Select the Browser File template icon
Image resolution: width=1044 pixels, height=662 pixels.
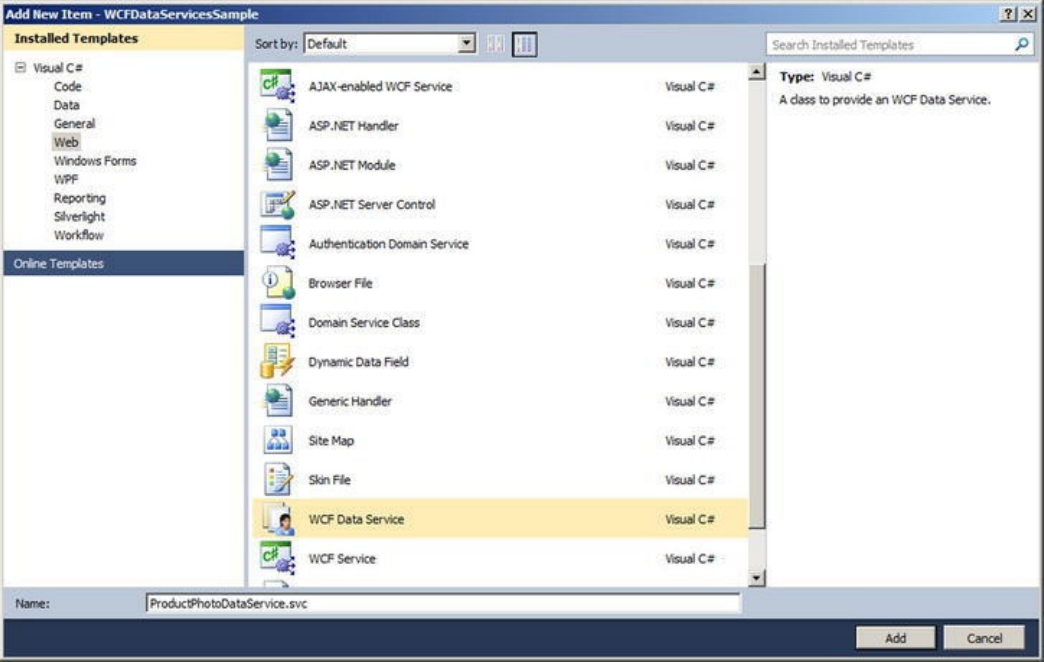coord(278,282)
